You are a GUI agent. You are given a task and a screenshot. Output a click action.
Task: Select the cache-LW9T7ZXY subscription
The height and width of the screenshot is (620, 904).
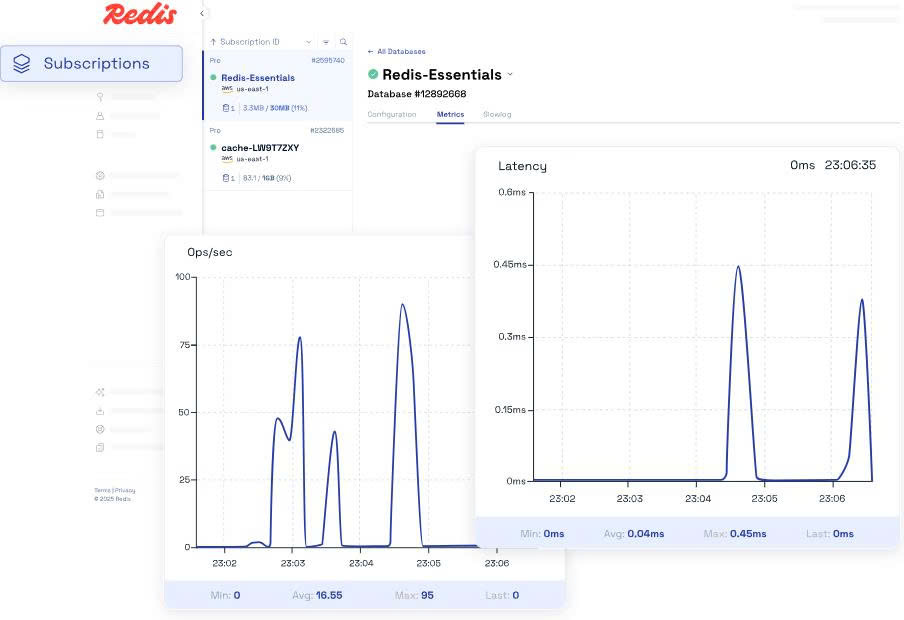[260, 147]
